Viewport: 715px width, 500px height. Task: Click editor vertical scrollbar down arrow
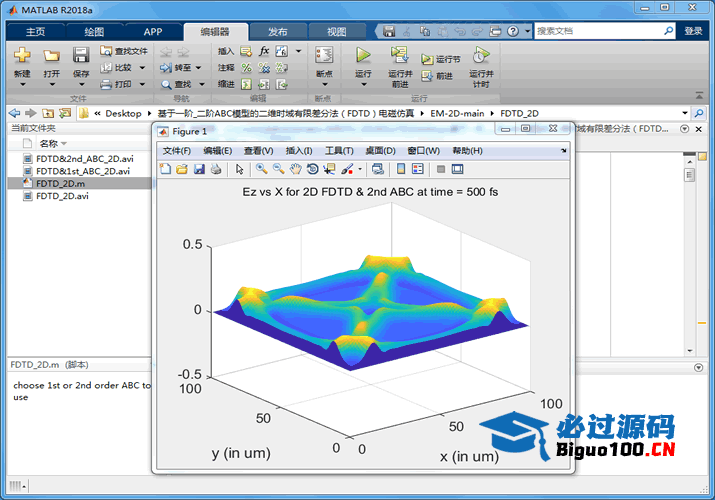click(689, 351)
